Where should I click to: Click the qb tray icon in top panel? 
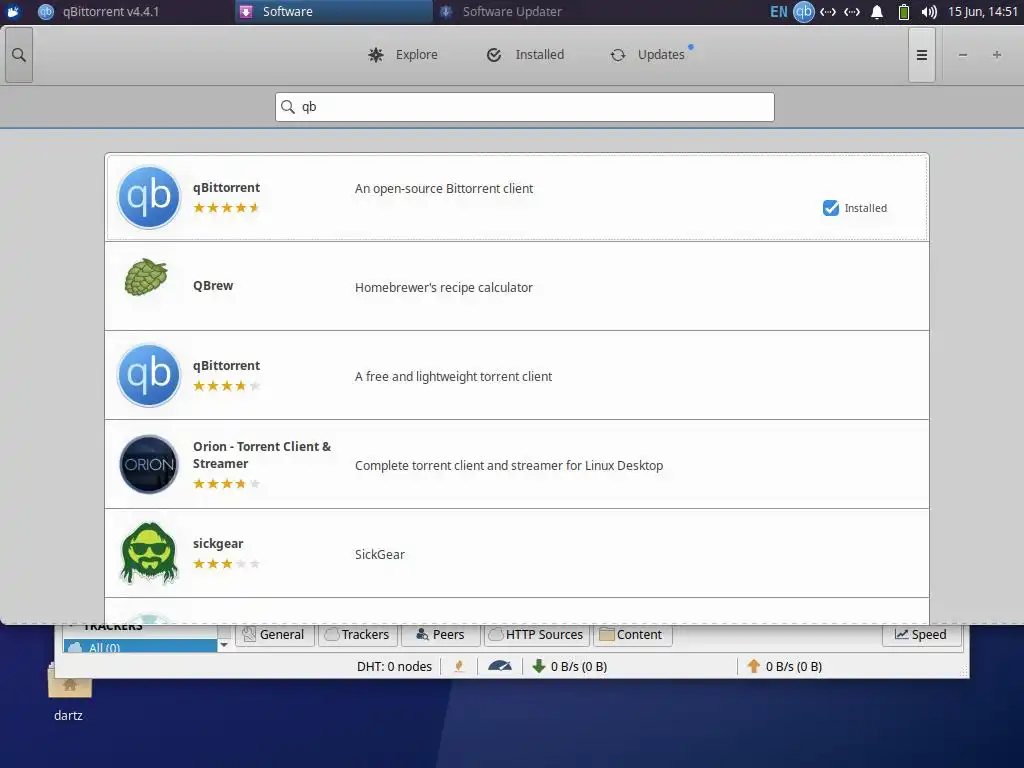pos(803,12)
